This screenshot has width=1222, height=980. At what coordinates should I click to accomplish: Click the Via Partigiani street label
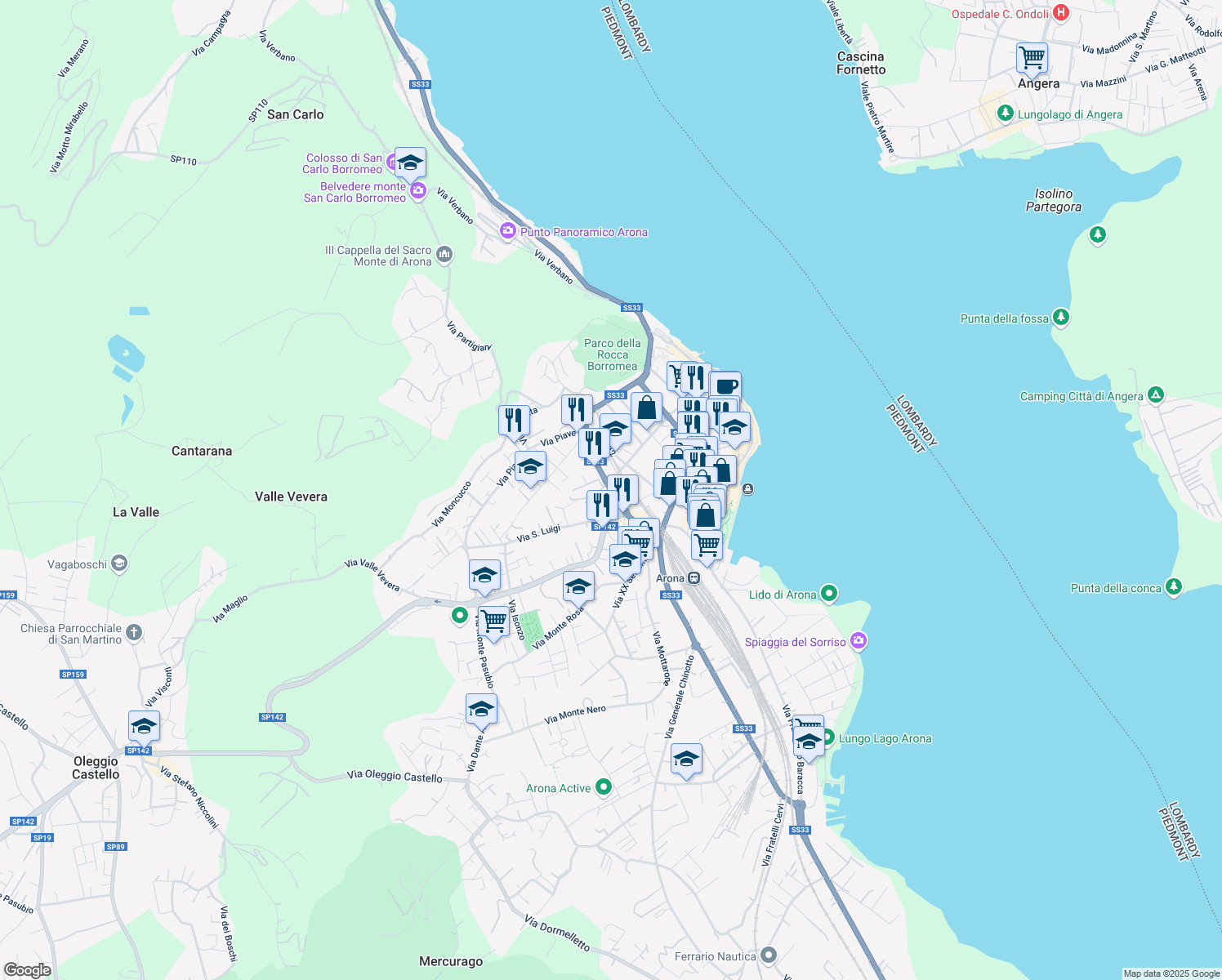(x=469, y=336)
